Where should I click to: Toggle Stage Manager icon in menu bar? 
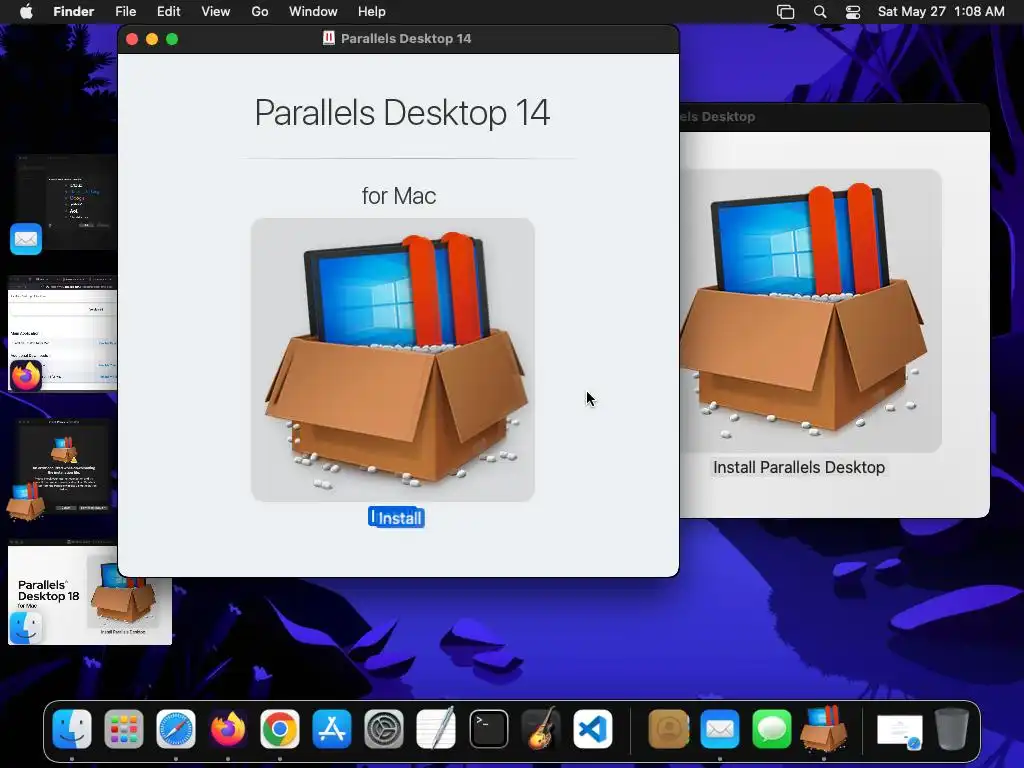pyautogui.click(x=786, y=12)
